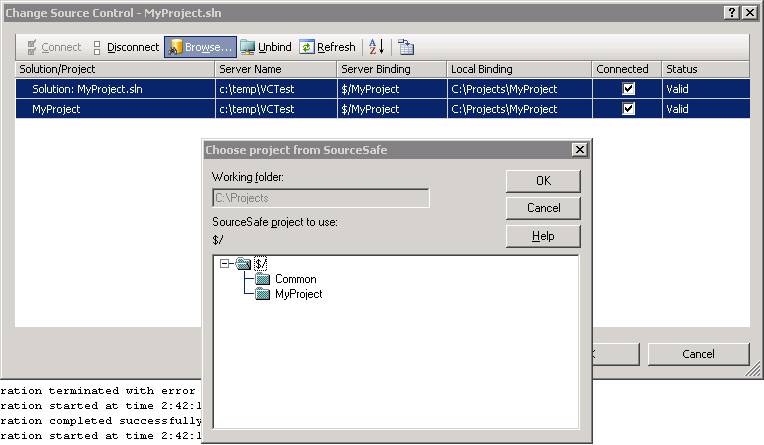Click the root $/ folder icon
764x445 pixels.
point(243,264)
